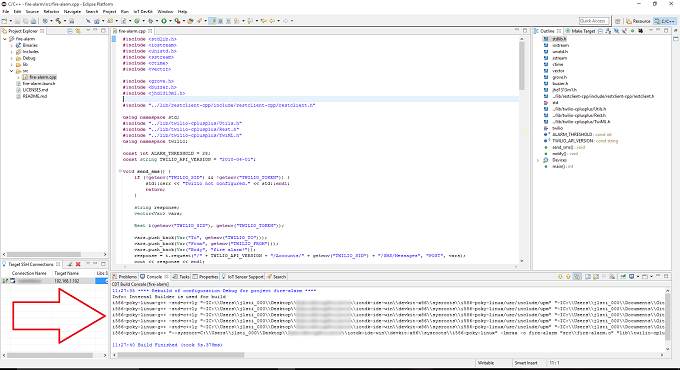Screen dimensions: 680x370
Task: Switch to the Problems tab
Action: tap(125, 276)
